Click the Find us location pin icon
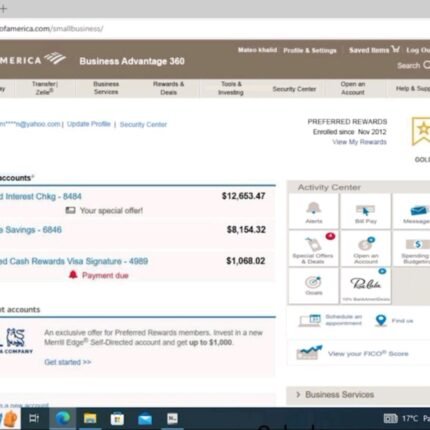 click(x=381, y=320)
